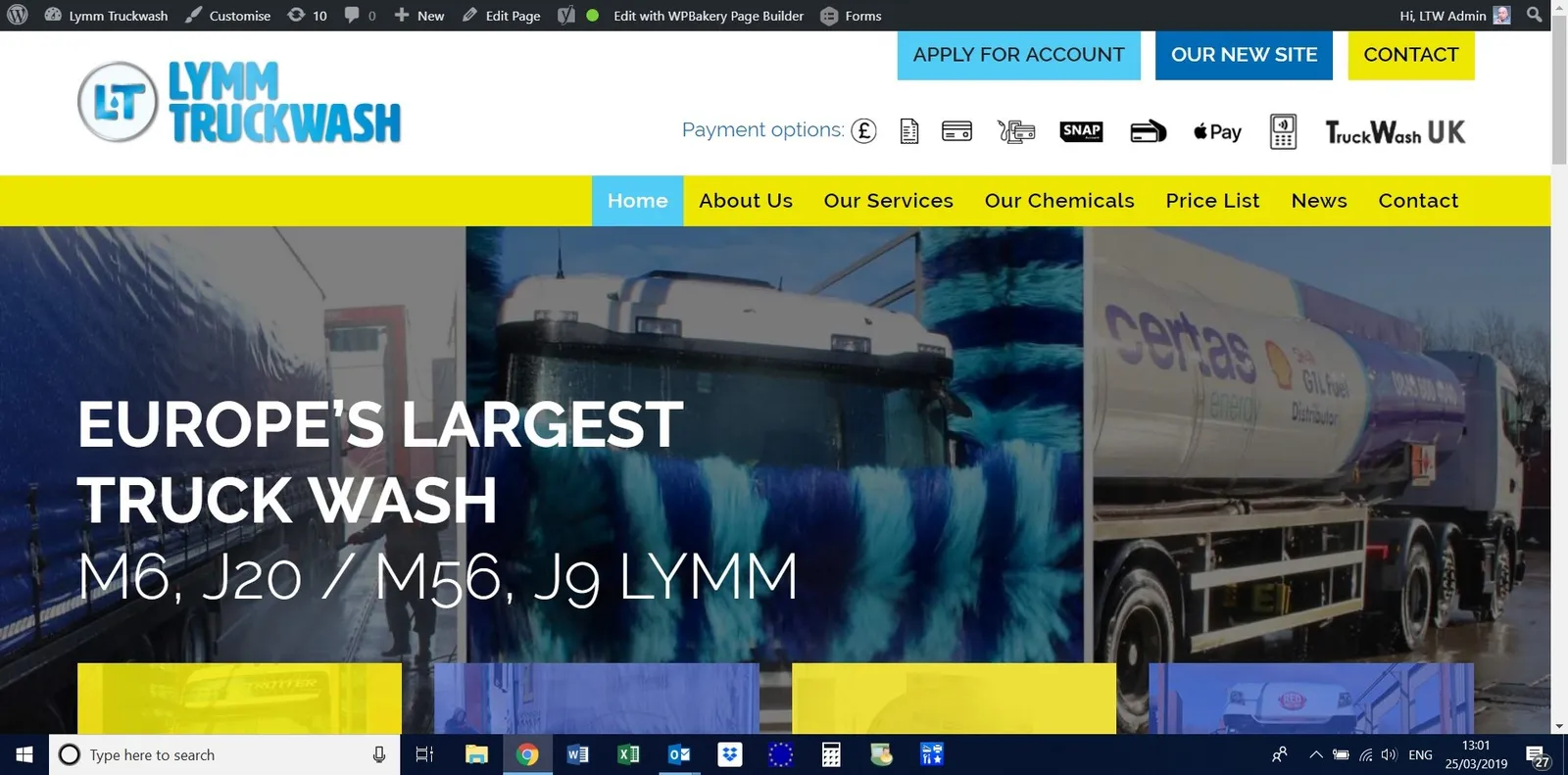Viewport: 1568px width, 775px height.
Task: Click the third yellow service tile
Action: click(x=954, y=699)
